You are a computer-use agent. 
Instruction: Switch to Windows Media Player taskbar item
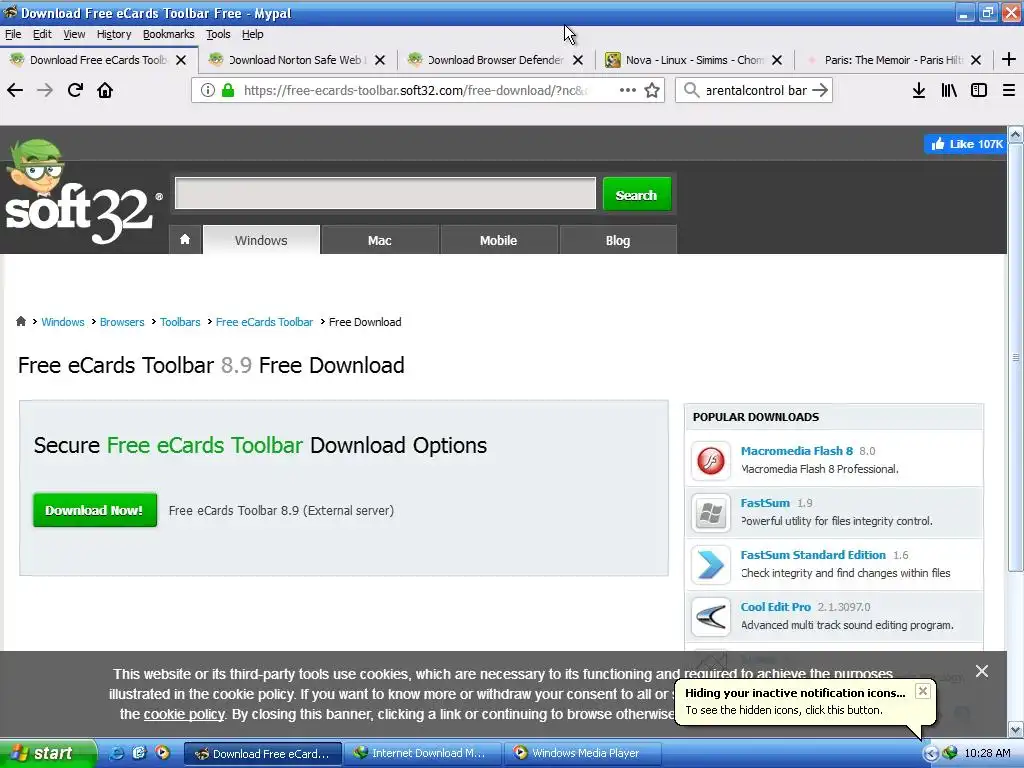583,754
